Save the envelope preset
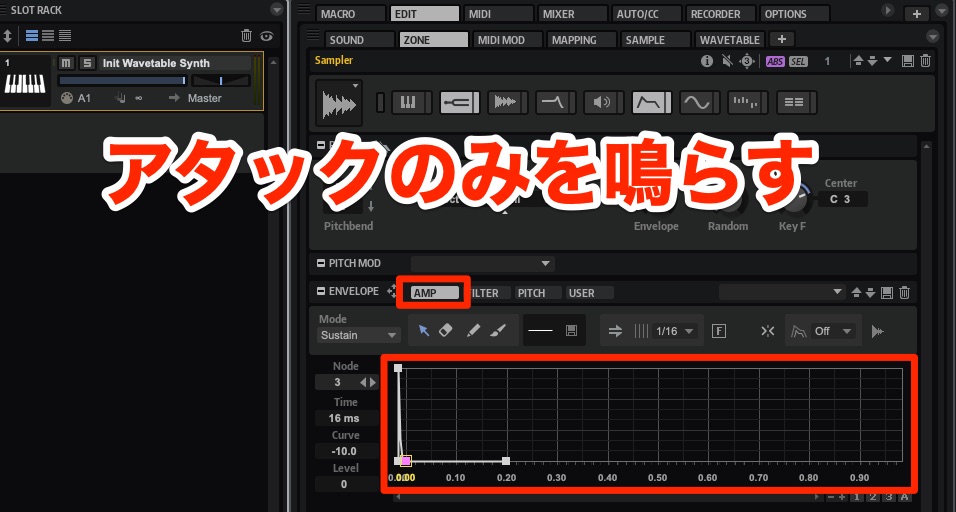 pos(887,293)
